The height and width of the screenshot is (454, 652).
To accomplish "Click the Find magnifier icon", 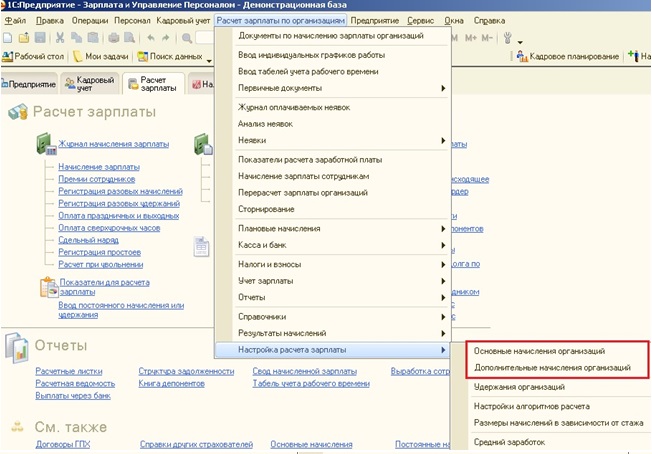I will [x=187, y=38].
